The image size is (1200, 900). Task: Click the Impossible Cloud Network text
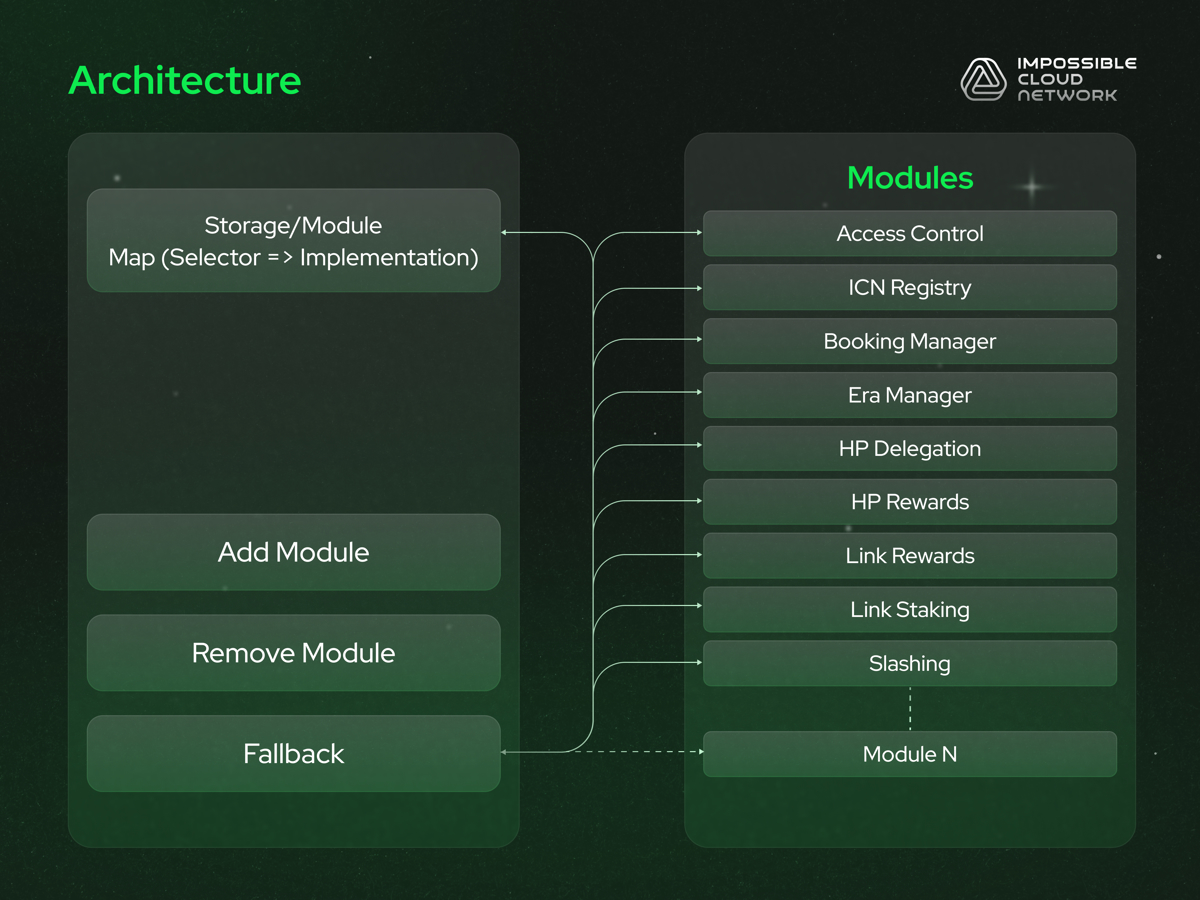tap(1077, 79)
